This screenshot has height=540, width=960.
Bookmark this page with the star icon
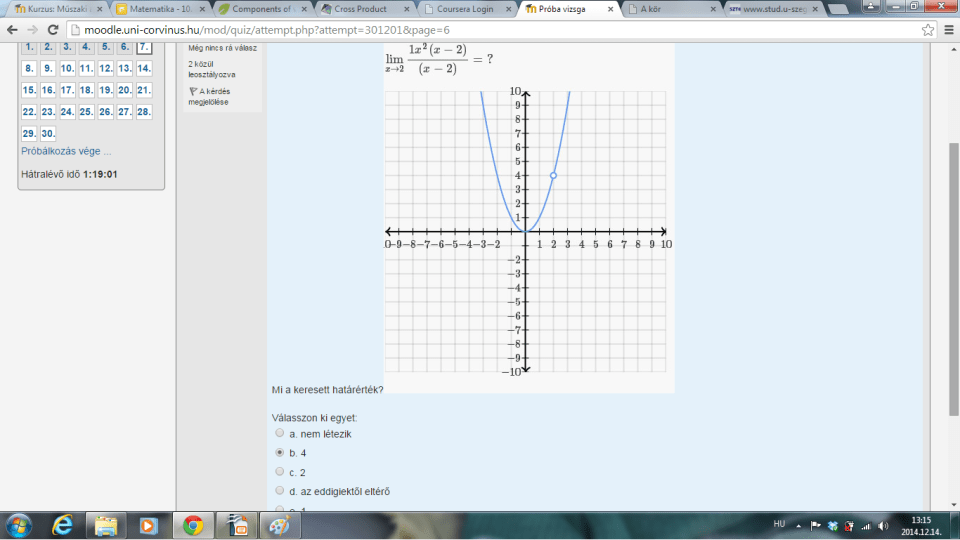coord(928,30)
